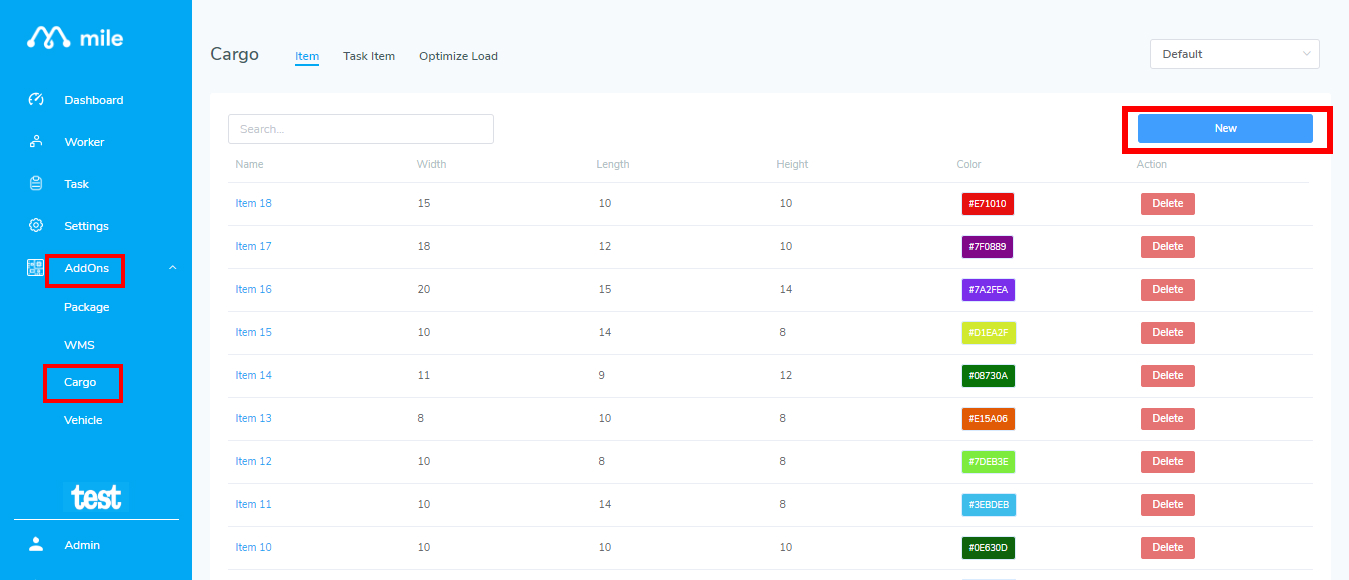Select the AddOns menu label
This screenshot has height=580, width=1349.
pyautogui.click(x=86, y=268)
